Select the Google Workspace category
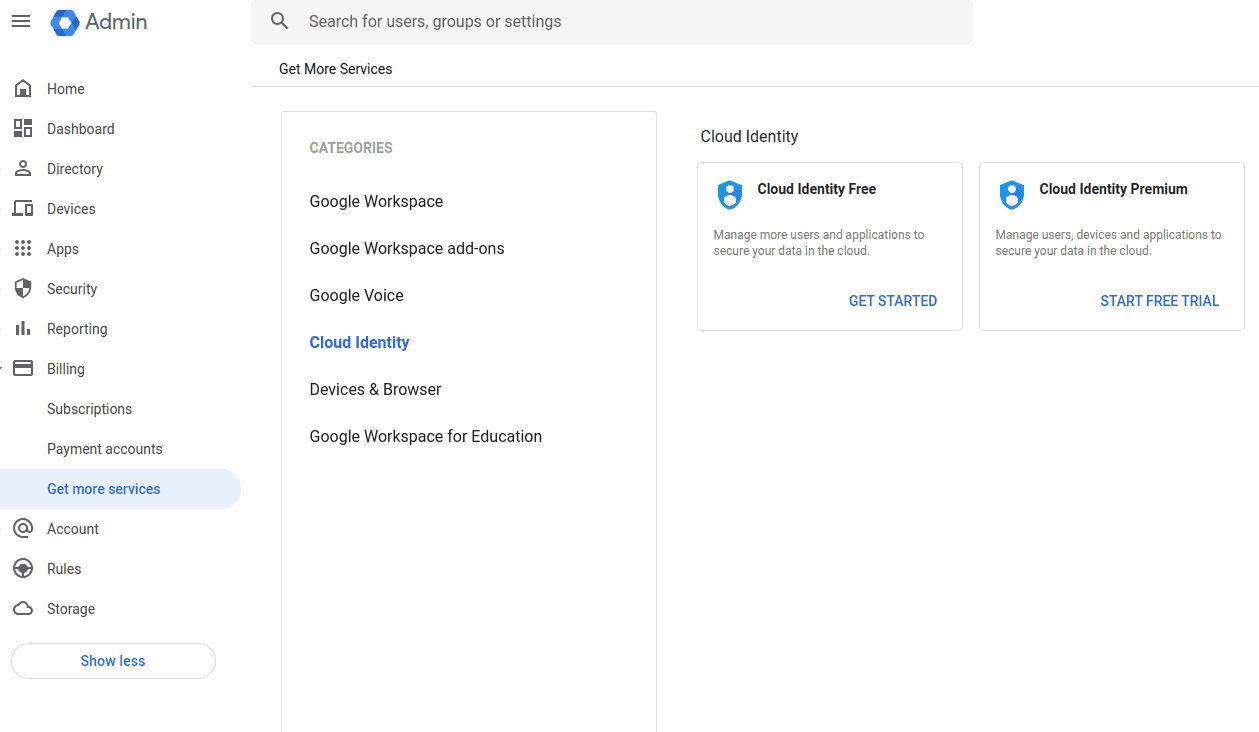Viewport: 1259px width, 732px height. click(376, 201)
